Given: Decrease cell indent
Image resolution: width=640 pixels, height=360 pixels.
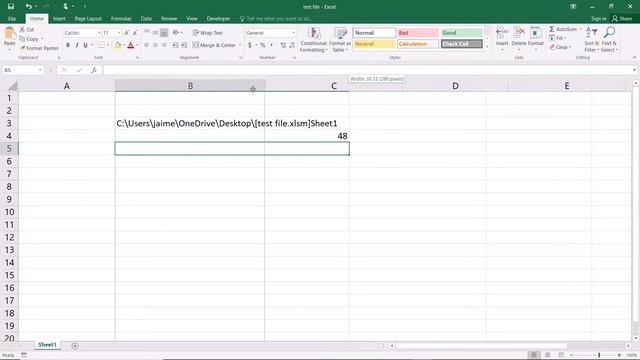Looking at the screenshot, I should 176,45.
